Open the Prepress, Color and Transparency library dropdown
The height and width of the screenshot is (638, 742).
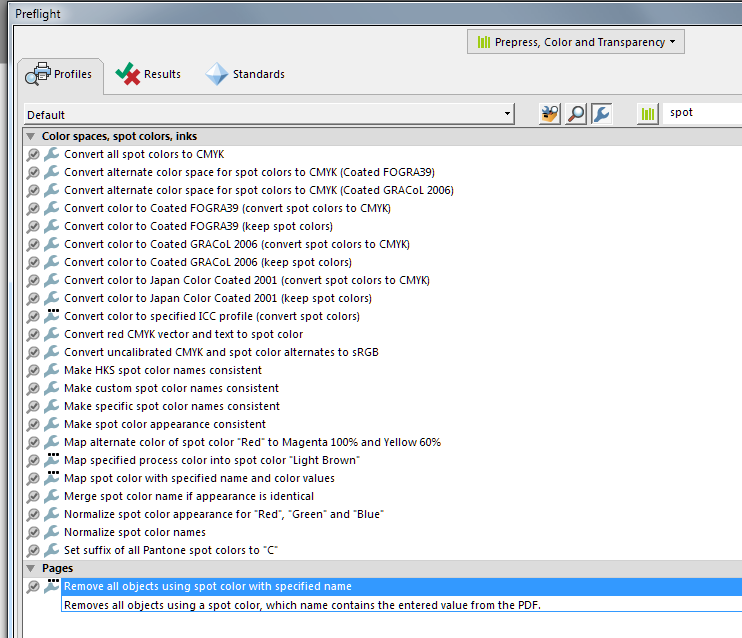pos(575,42)
